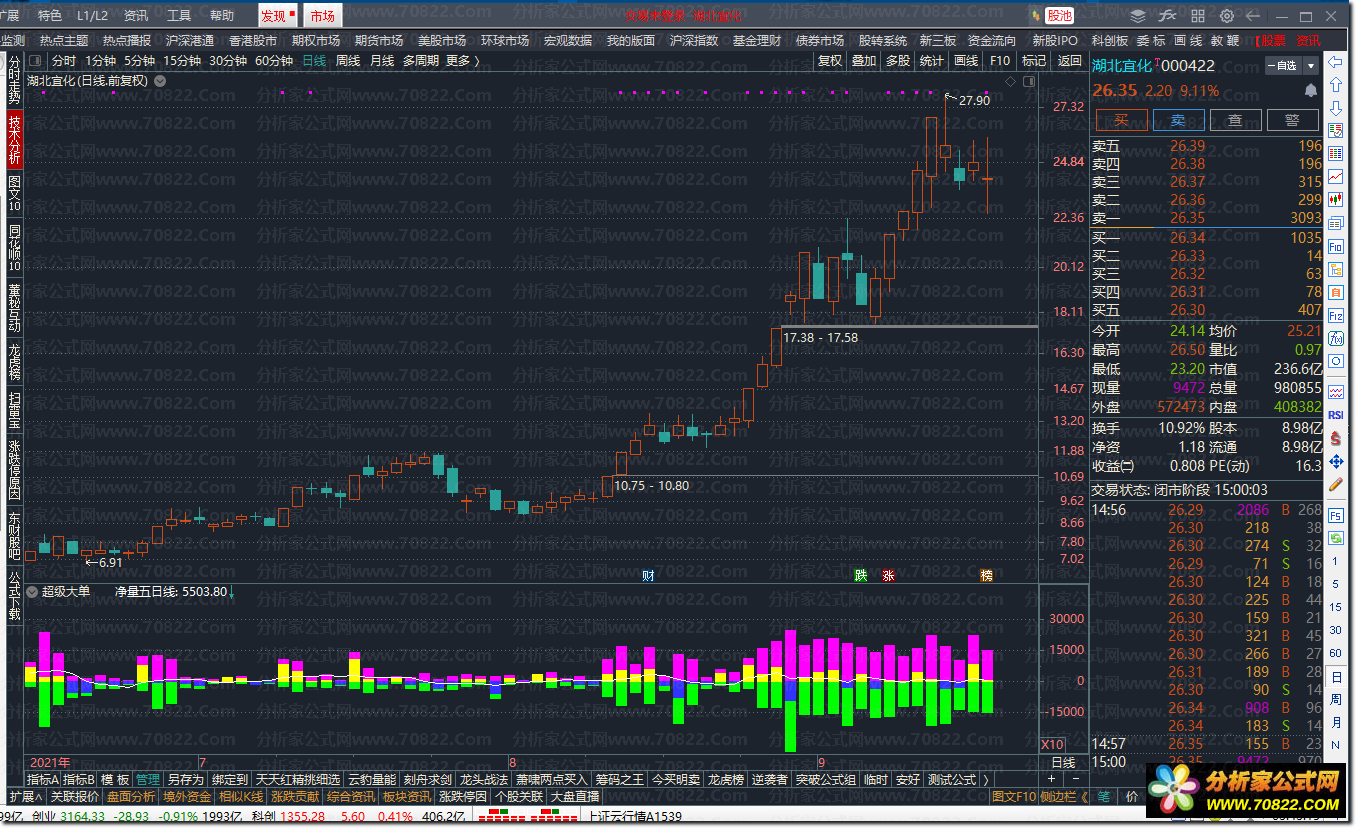Open the F12 sidebar icon

[1335, 315]
